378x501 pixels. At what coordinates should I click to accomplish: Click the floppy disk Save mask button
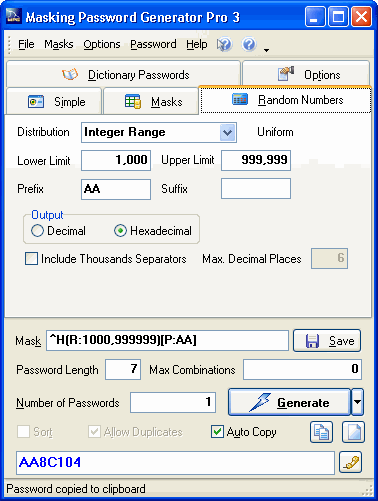(x=327, y=341)
